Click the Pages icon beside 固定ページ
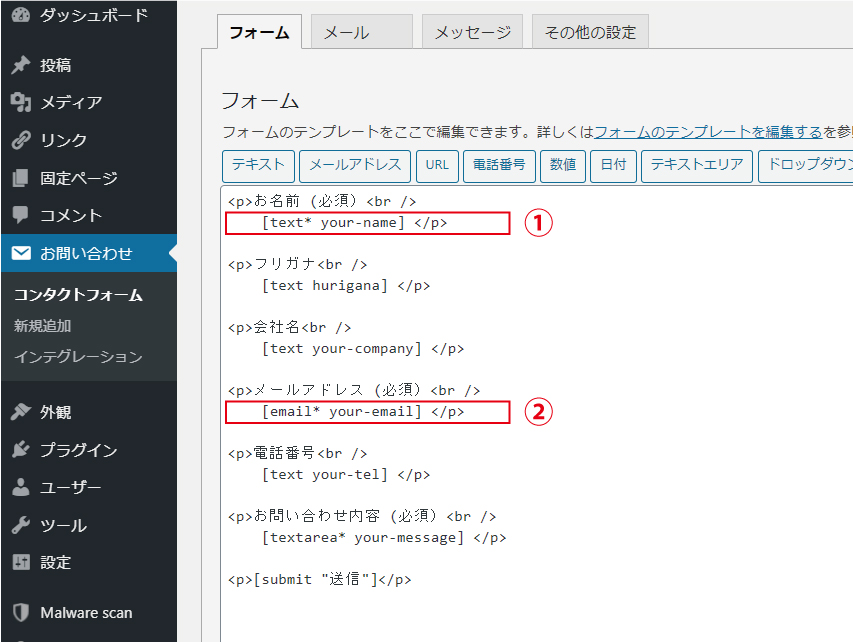The height and width of the screenshot is (642, 853). [20, 179]
